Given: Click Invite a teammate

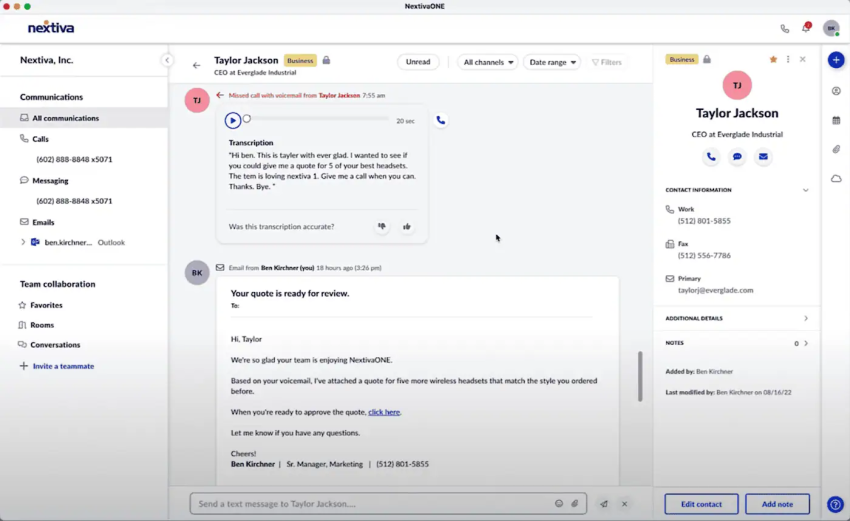Looking at the screenshot, I should click(x=63, y=366).
